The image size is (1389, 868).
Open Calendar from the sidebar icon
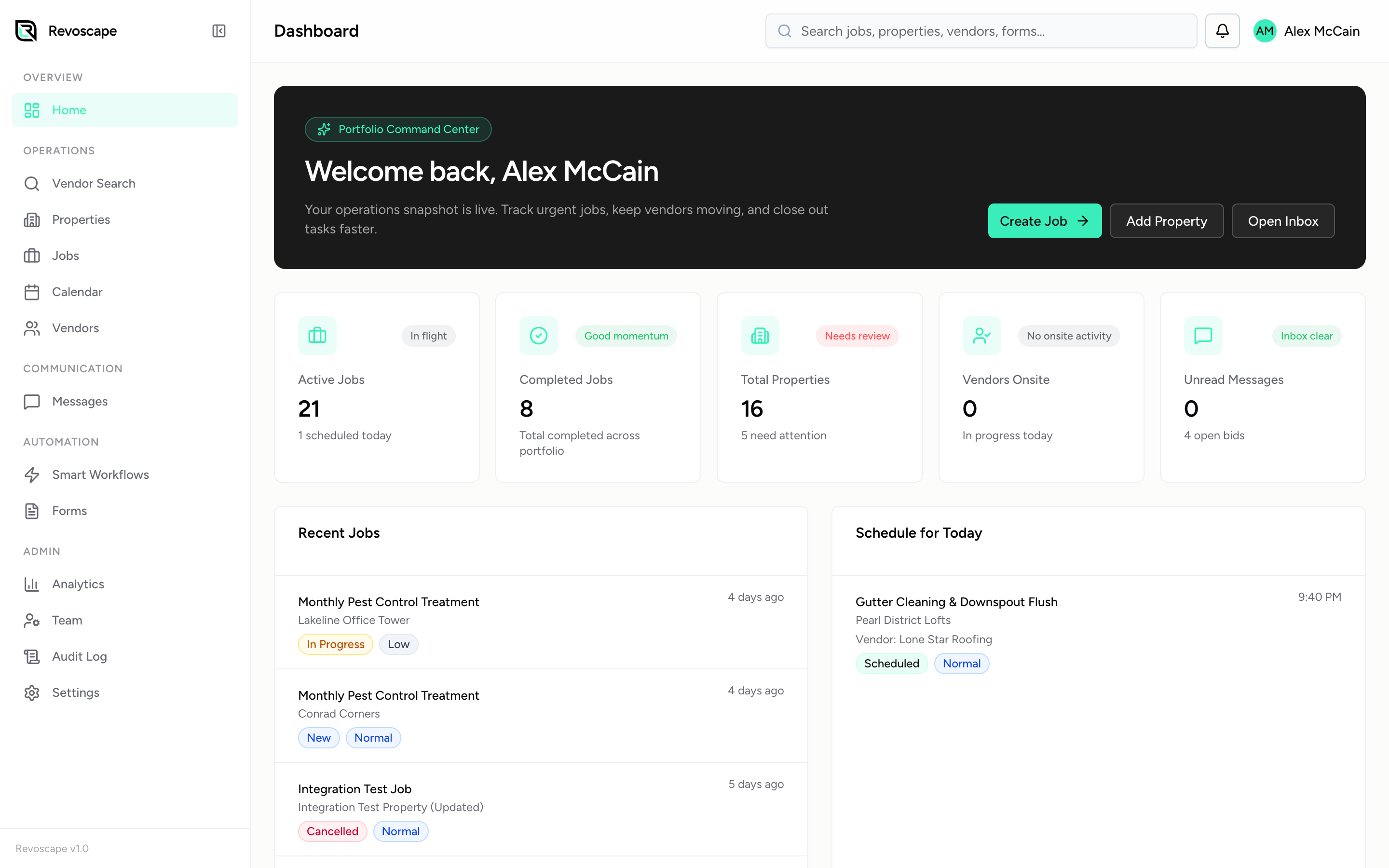(x=31, y=292)
